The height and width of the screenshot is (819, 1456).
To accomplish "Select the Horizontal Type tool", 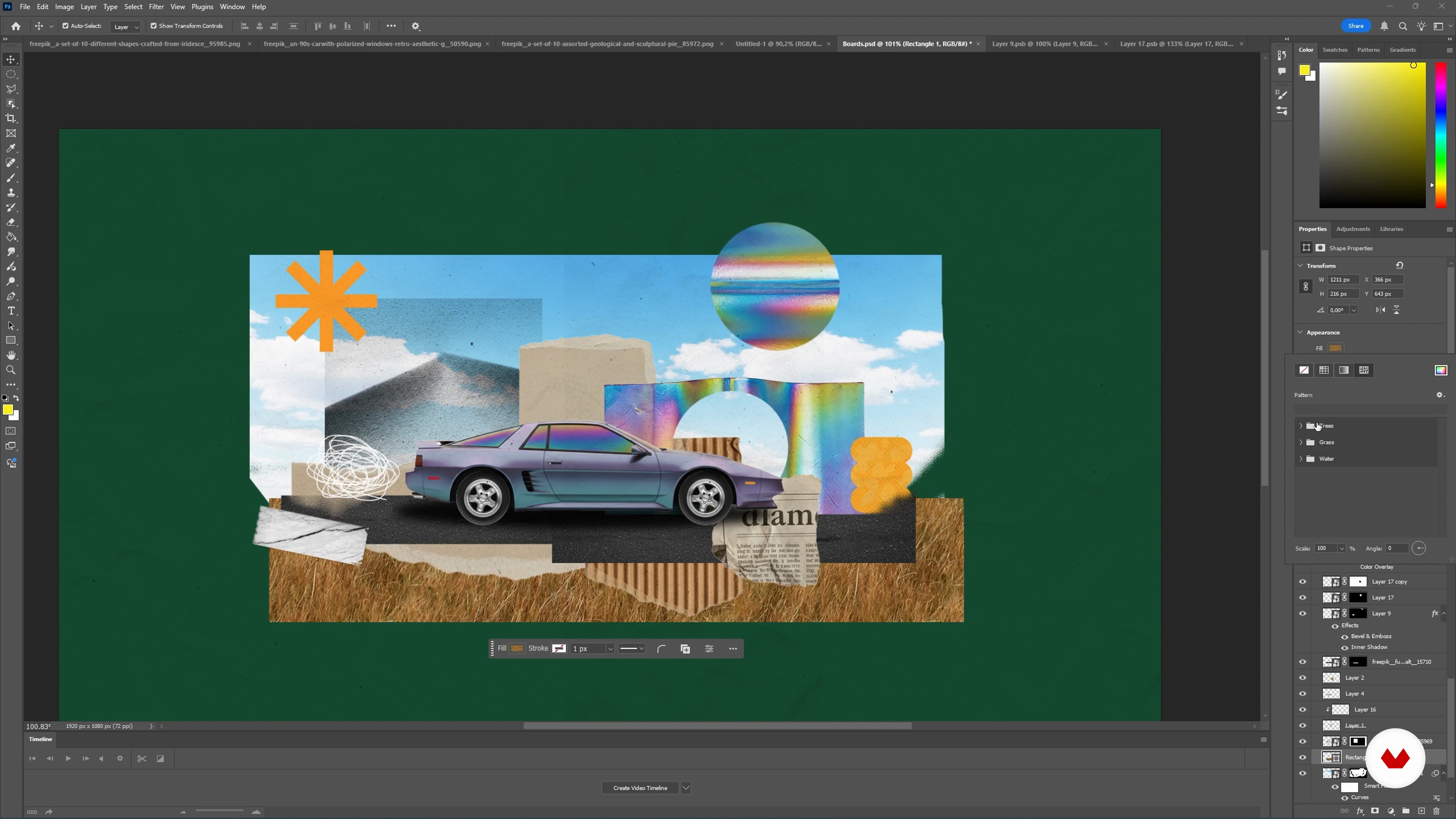I will (x=11, y=311).
